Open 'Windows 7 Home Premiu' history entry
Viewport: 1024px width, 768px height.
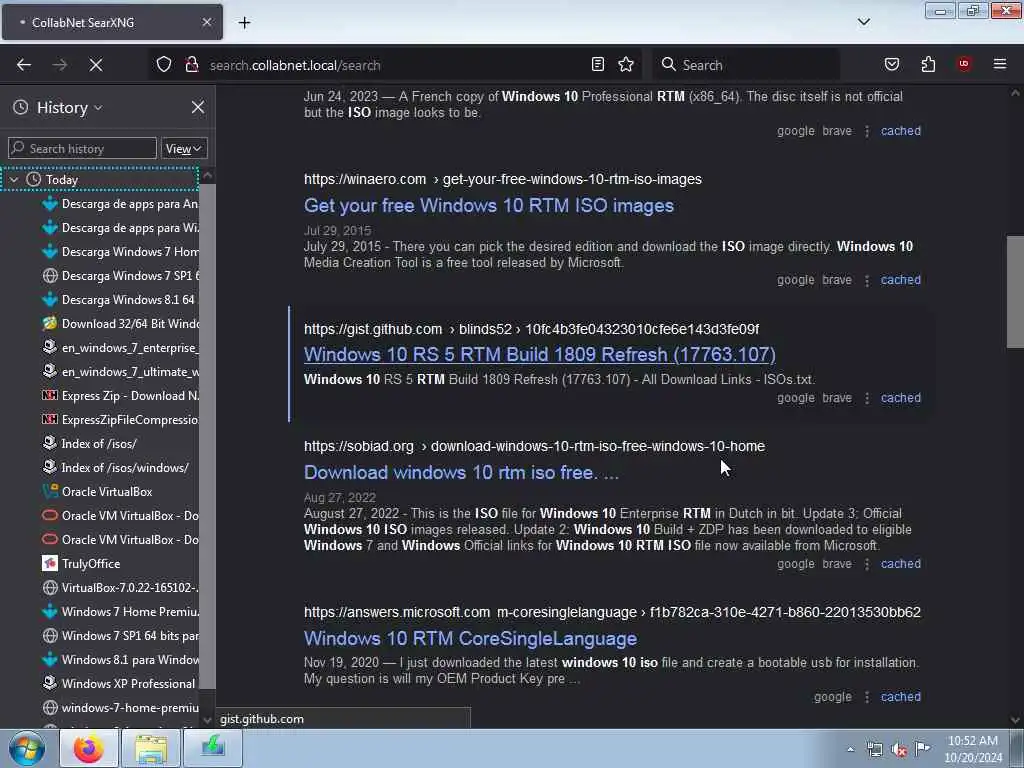pos(120,612)
